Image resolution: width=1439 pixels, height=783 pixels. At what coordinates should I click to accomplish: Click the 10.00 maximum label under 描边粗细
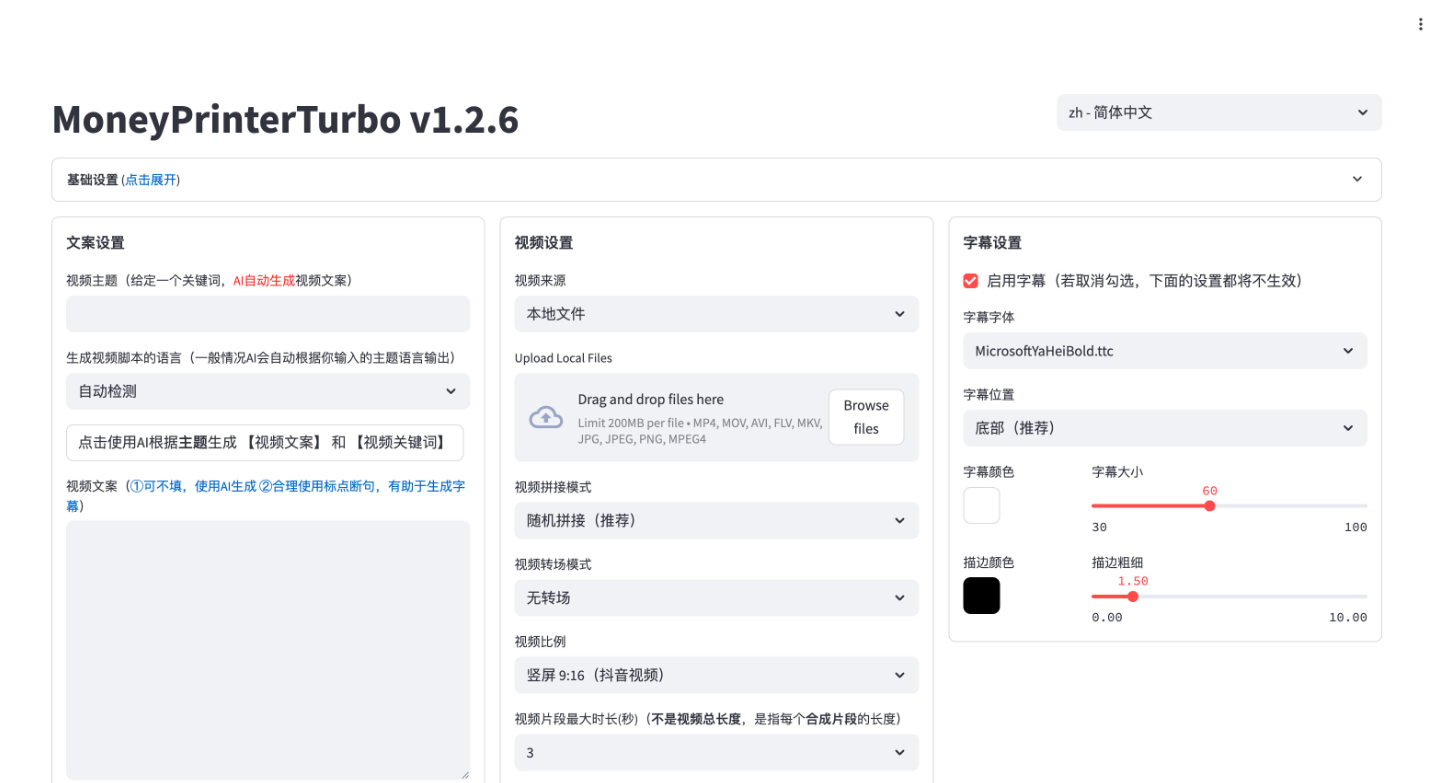click(1348, 617)
